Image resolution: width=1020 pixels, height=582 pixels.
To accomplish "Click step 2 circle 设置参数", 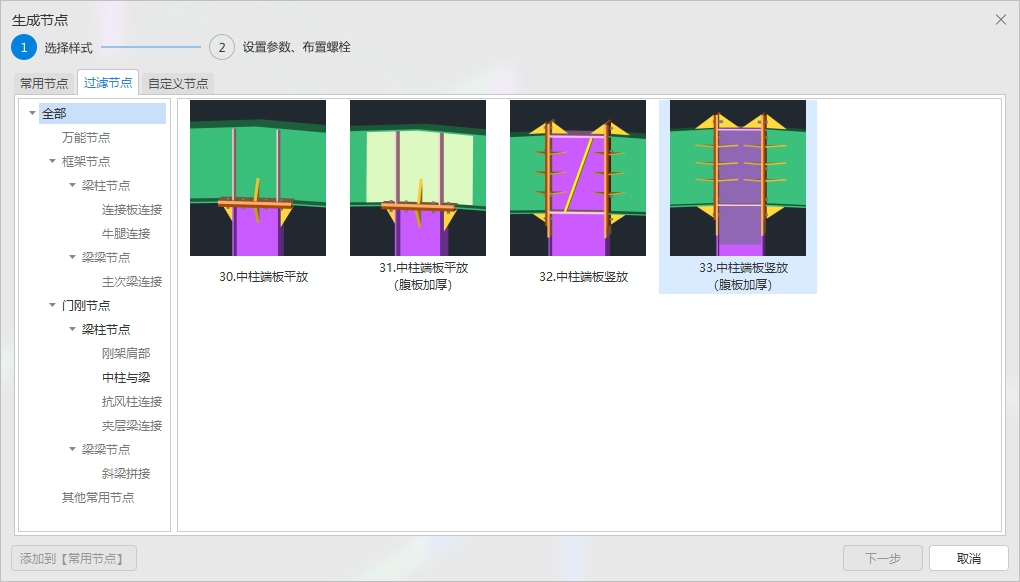I will [x=222, y=47].
